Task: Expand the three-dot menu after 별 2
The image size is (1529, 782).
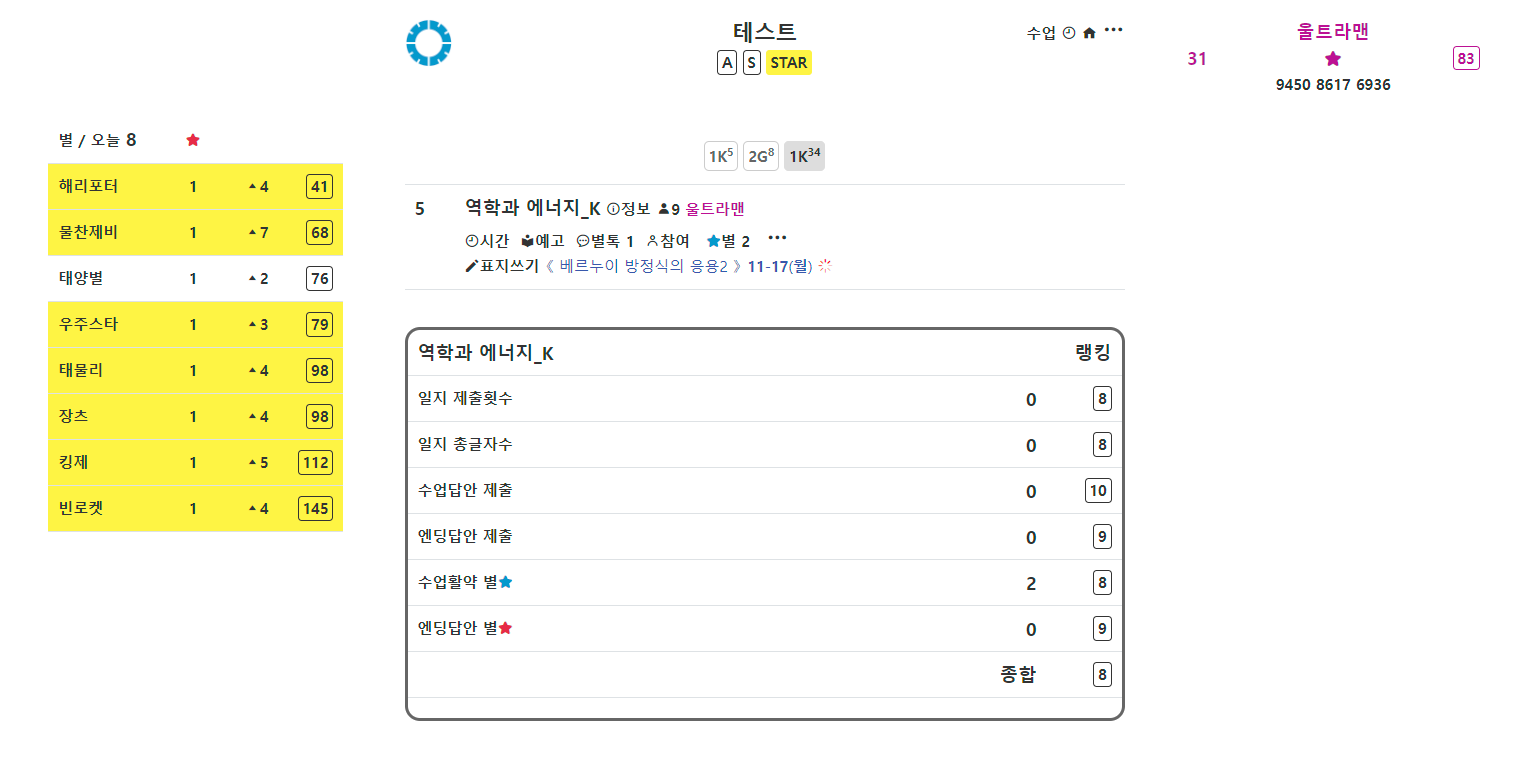Action: click(x=777, y=238)
